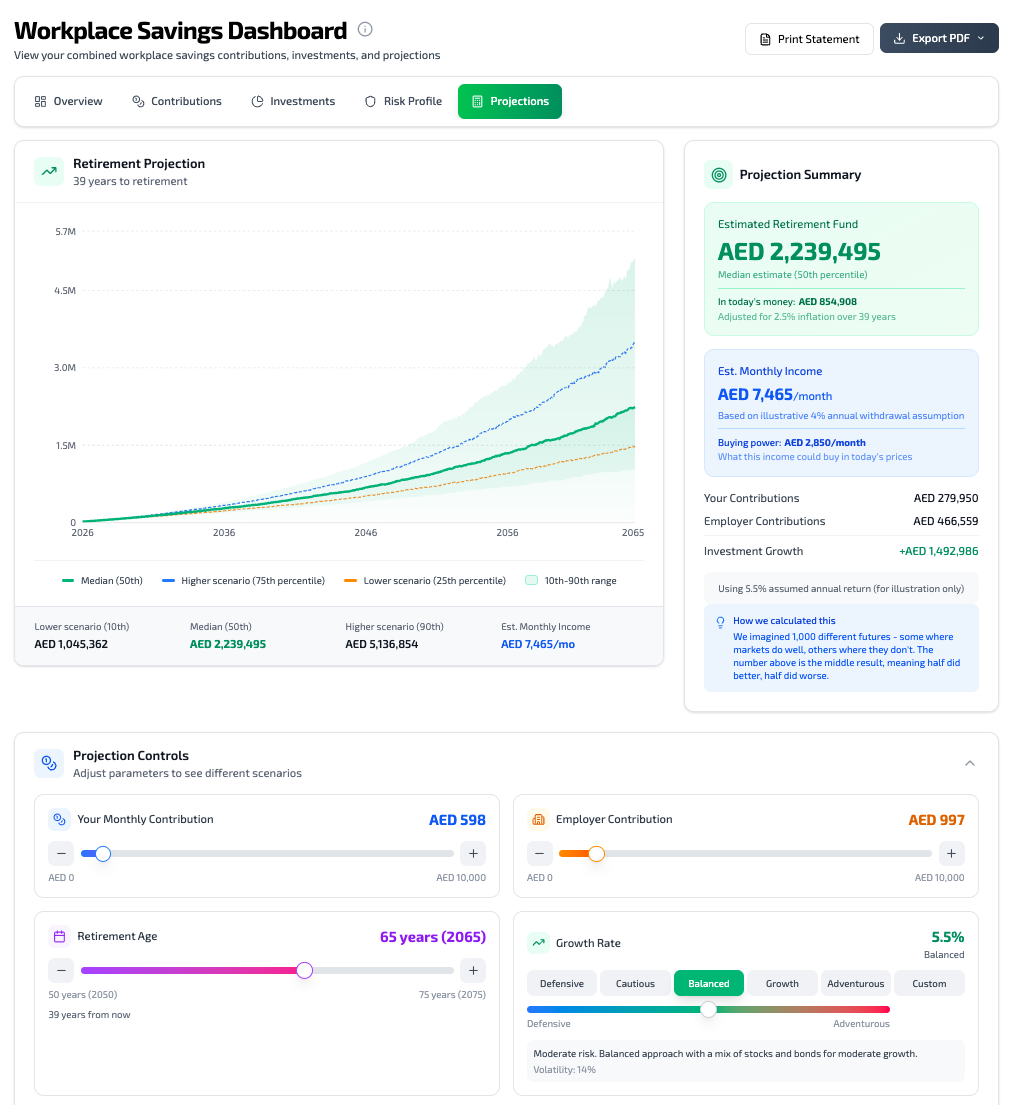Select the Cautious growth rate option
Image resolution: width=1013 pixels, height=1105 pixels.
tap(635, 984)
